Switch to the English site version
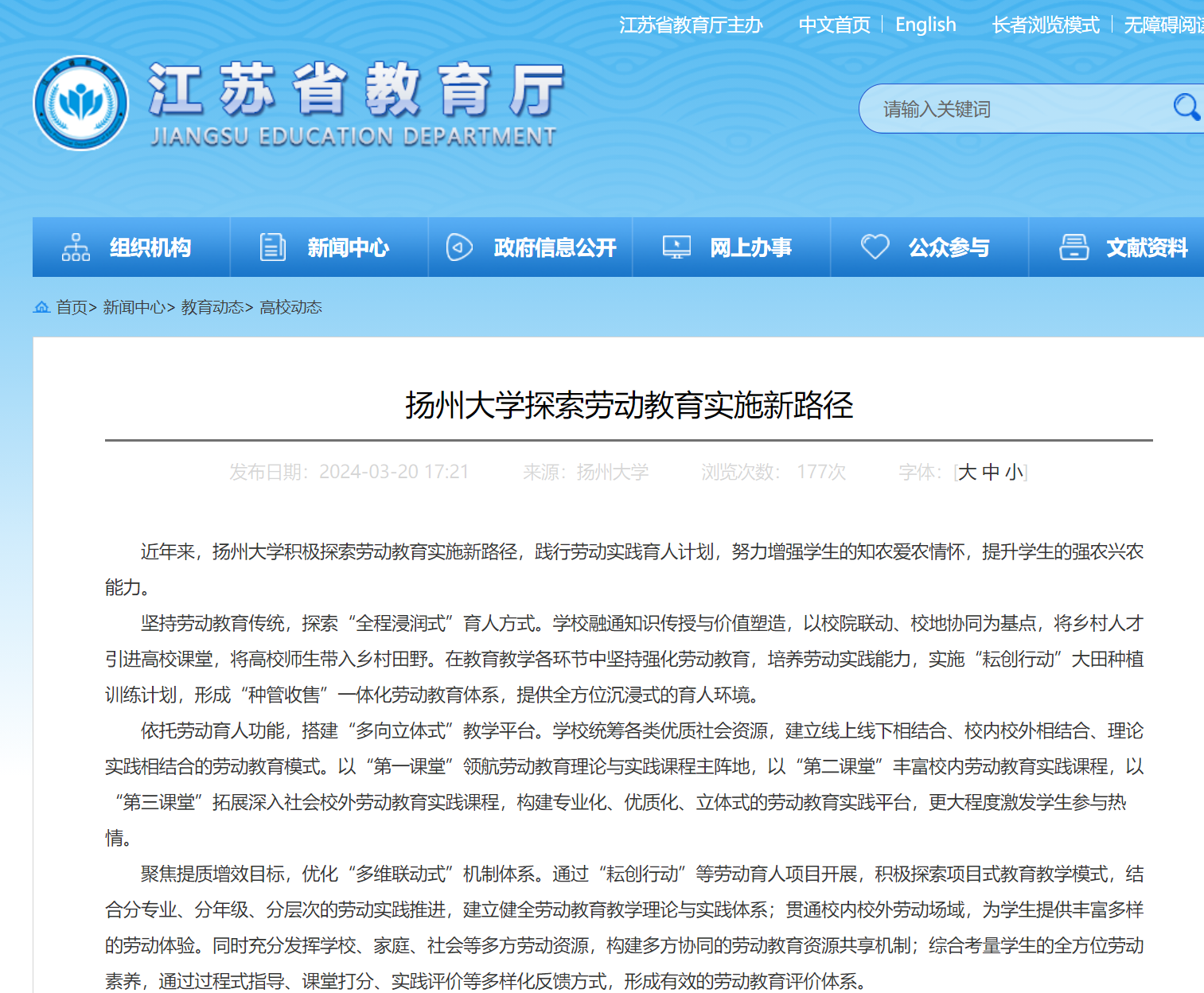1204x993 pixels. click(925, 25)
